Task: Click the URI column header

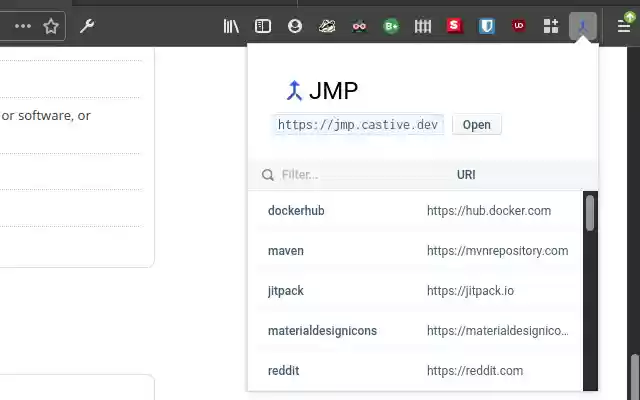Action: tap(466, 175)
